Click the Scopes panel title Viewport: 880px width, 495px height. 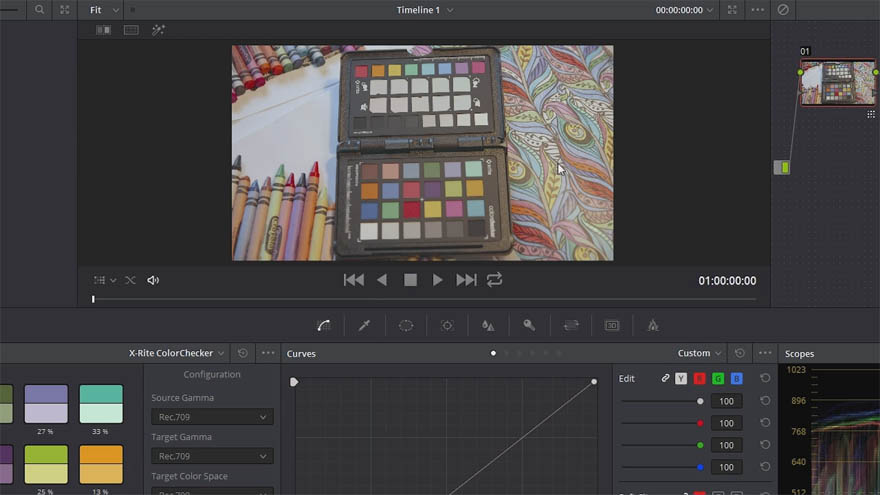[x=799, y=354]
